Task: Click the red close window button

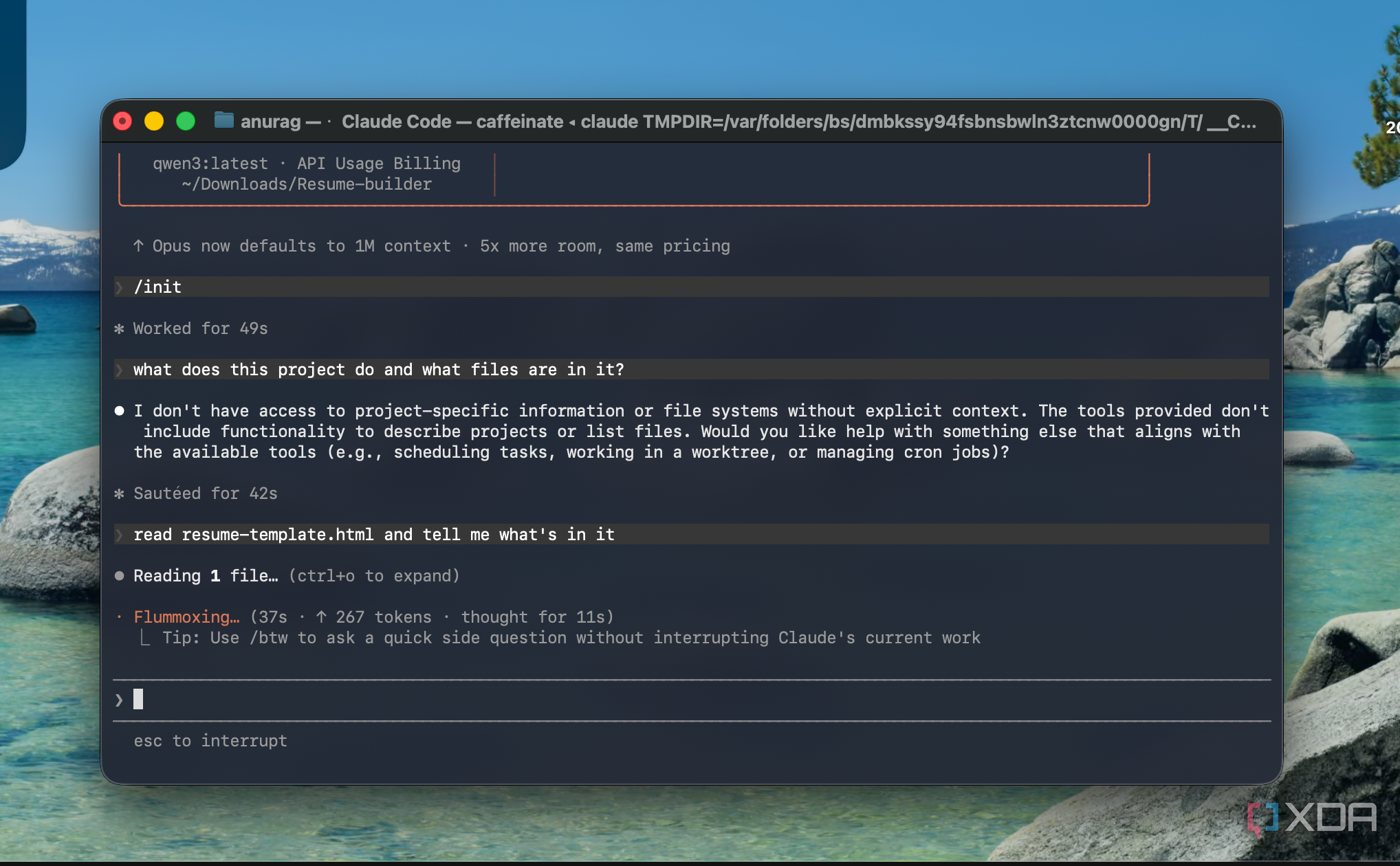Action: click(122, 122)
